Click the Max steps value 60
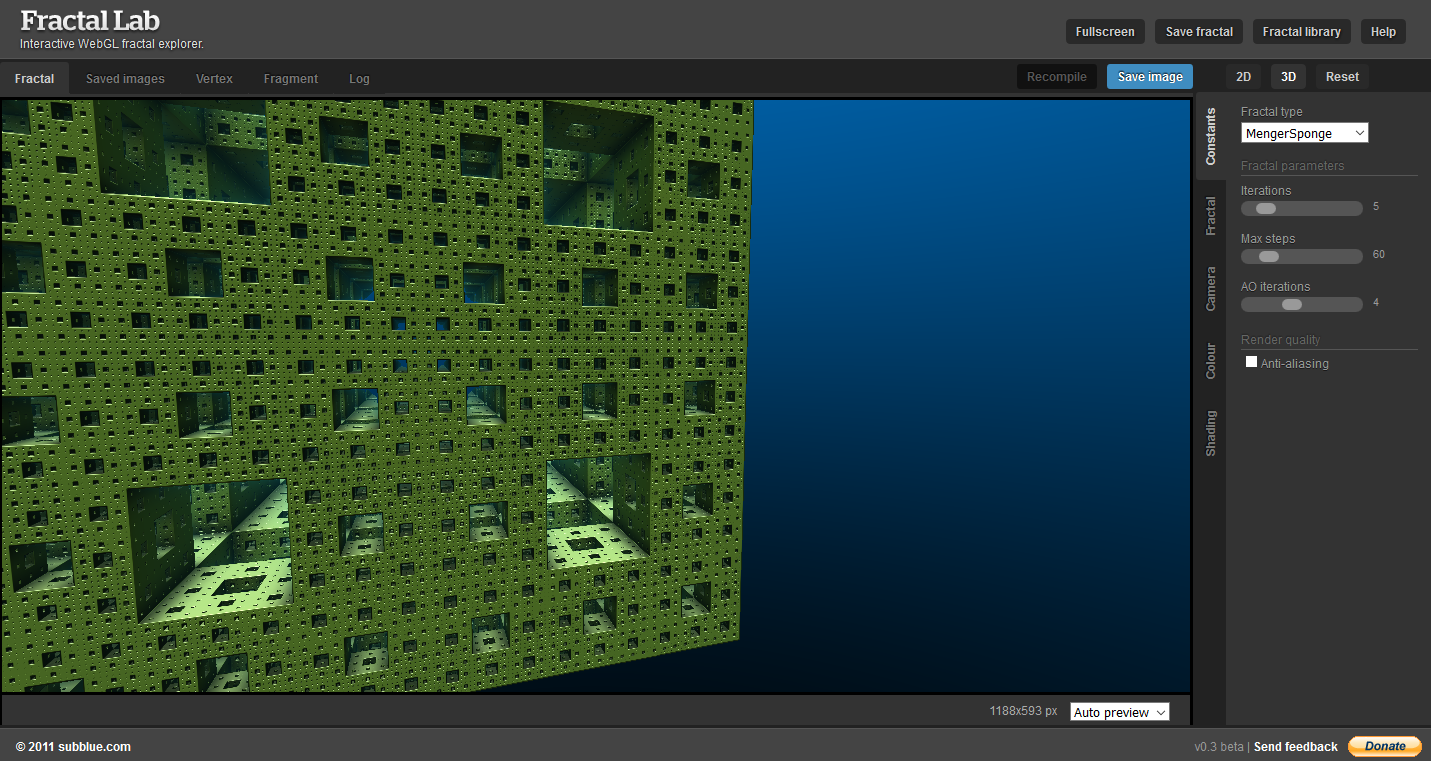Viewport: 1431px width, 761px height. 1379,255
